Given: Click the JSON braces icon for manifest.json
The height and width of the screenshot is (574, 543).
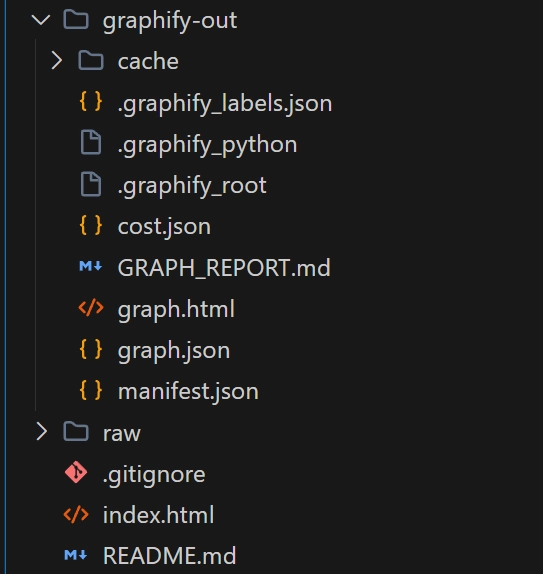Looking at the screenshot, I should pyautogui.click(x=91, y=390).
